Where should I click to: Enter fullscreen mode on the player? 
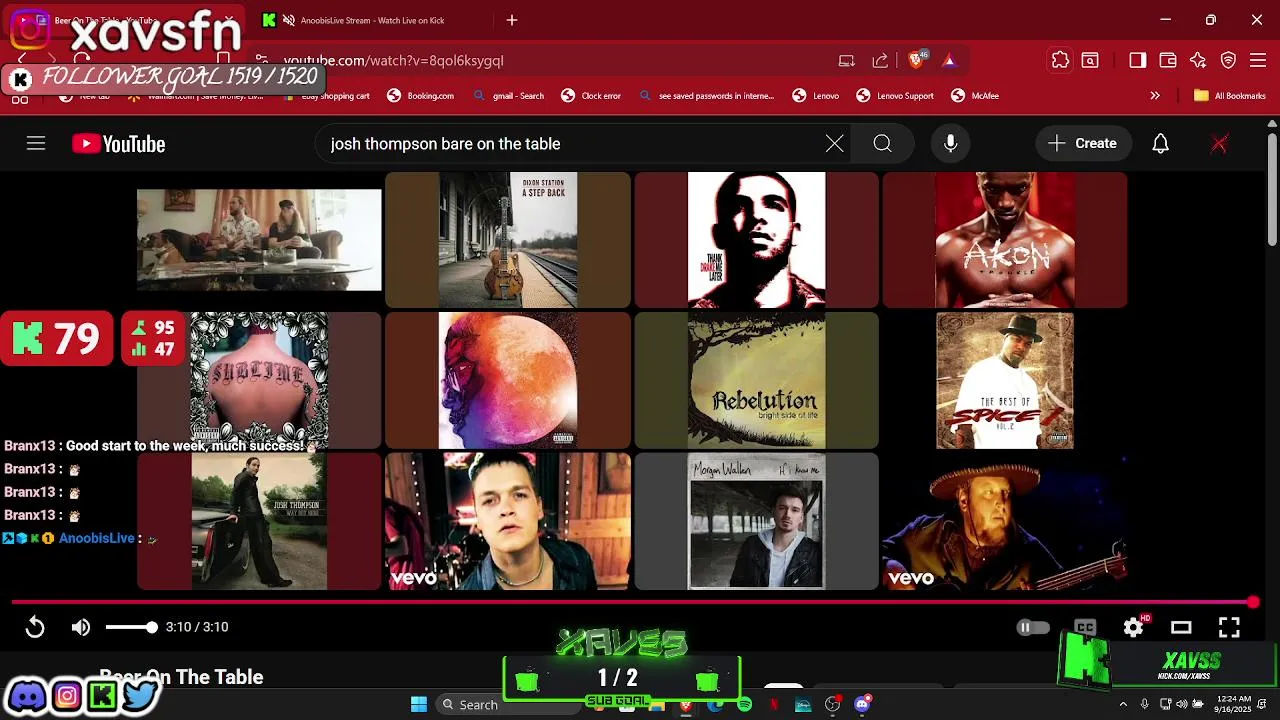click(x=1229, y=627)
